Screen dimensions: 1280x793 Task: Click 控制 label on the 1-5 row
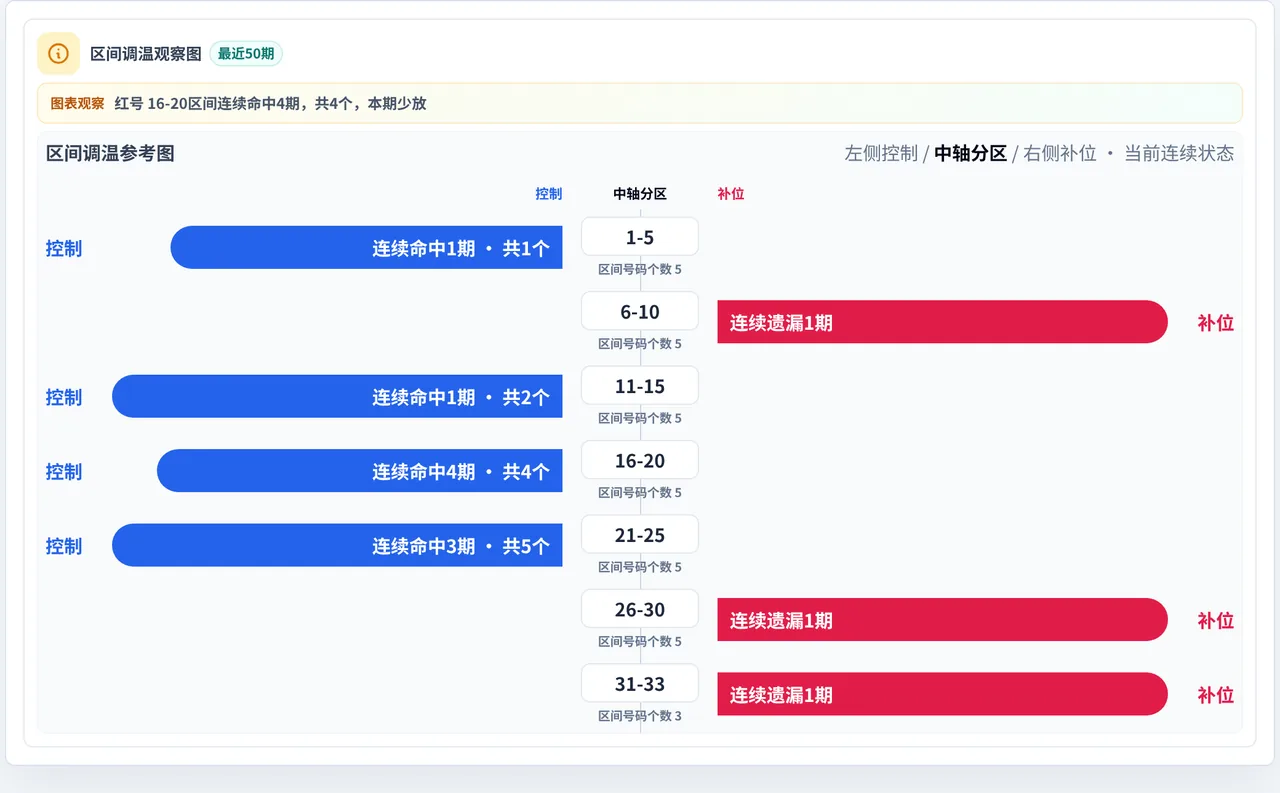click(x=64, y=248)
